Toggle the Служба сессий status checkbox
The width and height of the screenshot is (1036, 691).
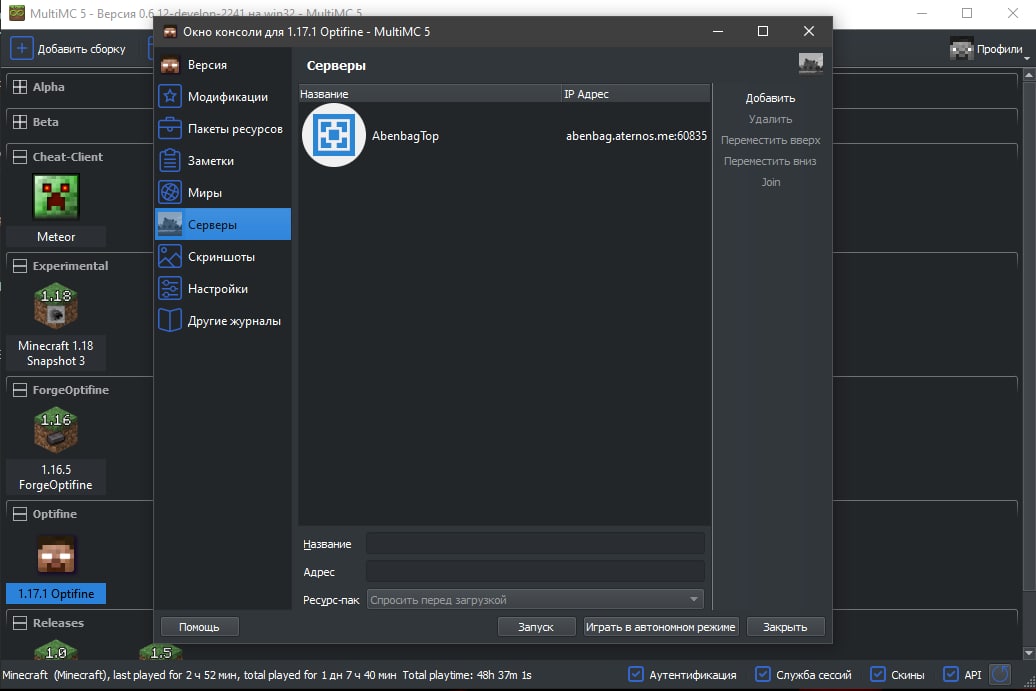(x=762, y=674)
